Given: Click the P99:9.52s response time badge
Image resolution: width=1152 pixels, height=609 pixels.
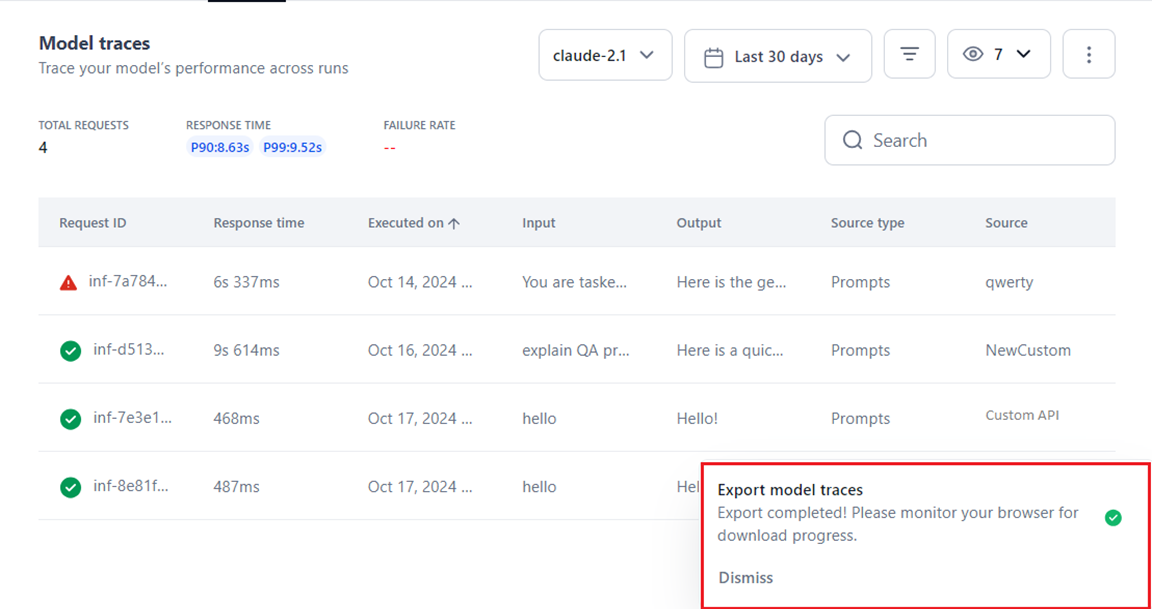Looking at the screenshot, I should click(293, 147).
